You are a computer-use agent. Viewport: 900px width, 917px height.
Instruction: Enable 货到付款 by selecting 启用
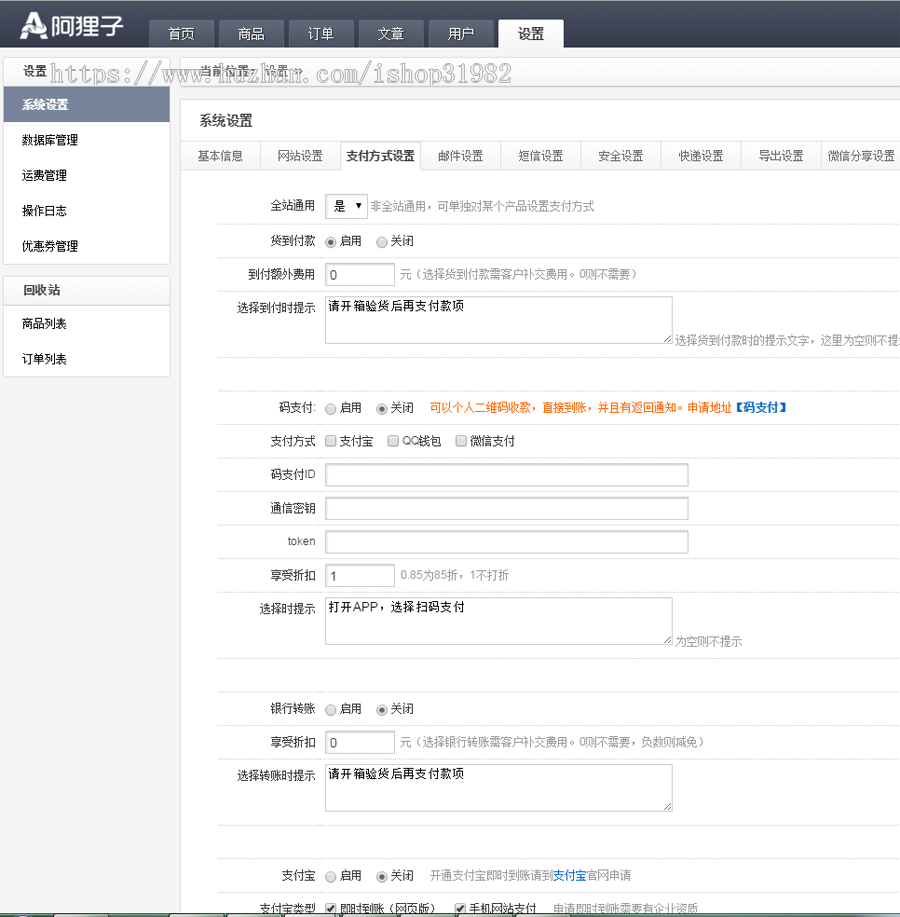tap(332, 242)
